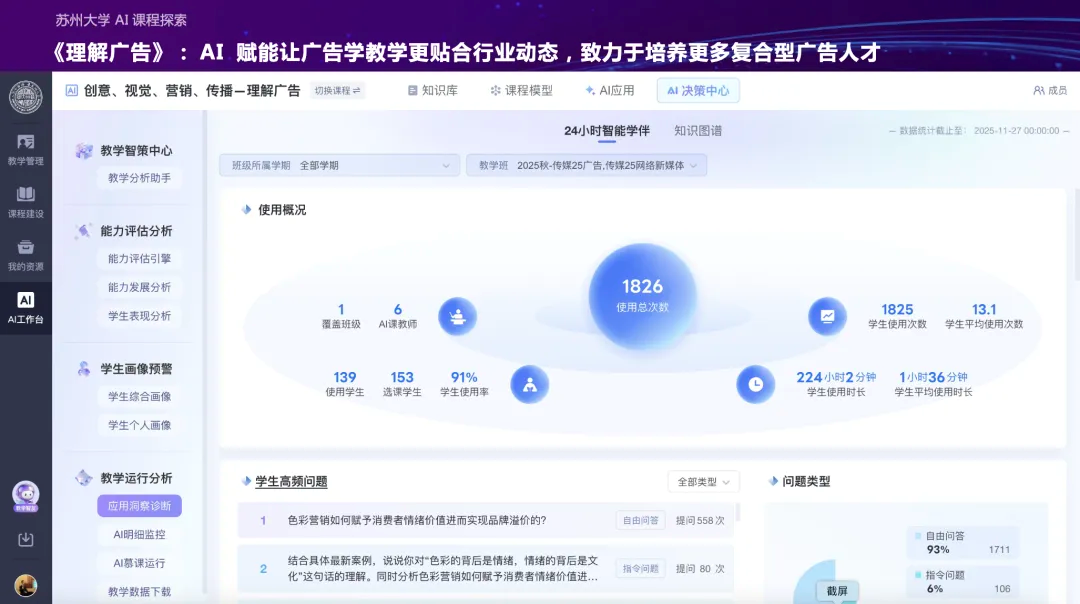Open 教学分析助手 in side menu

click(139, 179)
